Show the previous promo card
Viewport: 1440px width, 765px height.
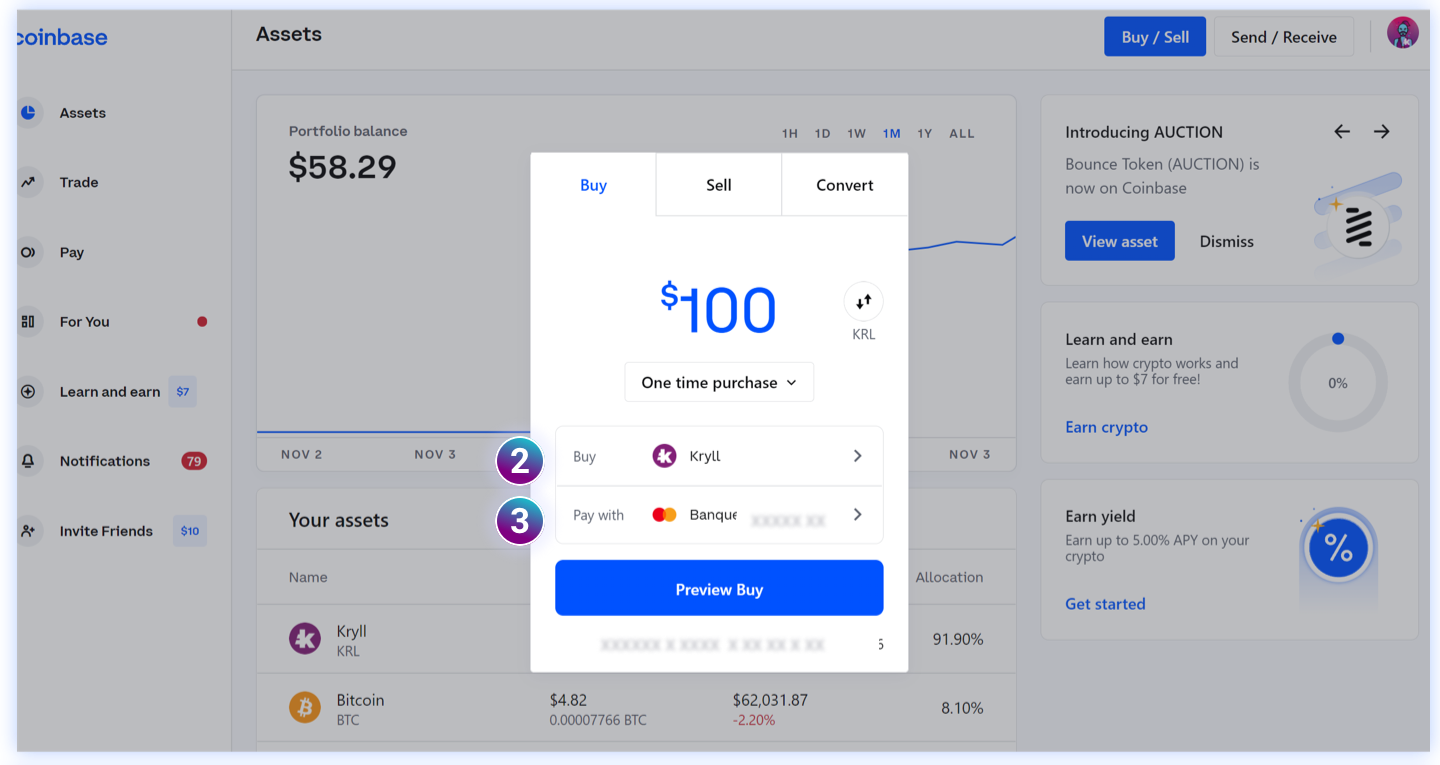[1342, 132]
